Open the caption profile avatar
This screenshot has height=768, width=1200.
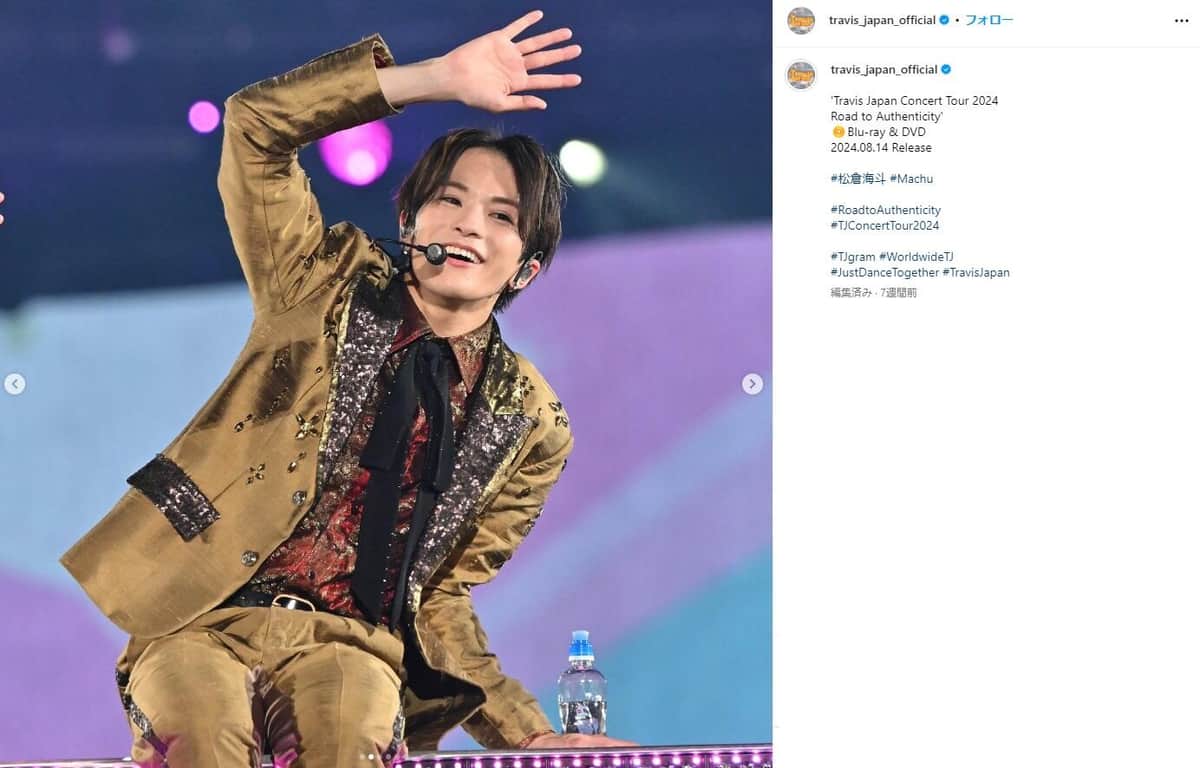(x=801, y=75)
